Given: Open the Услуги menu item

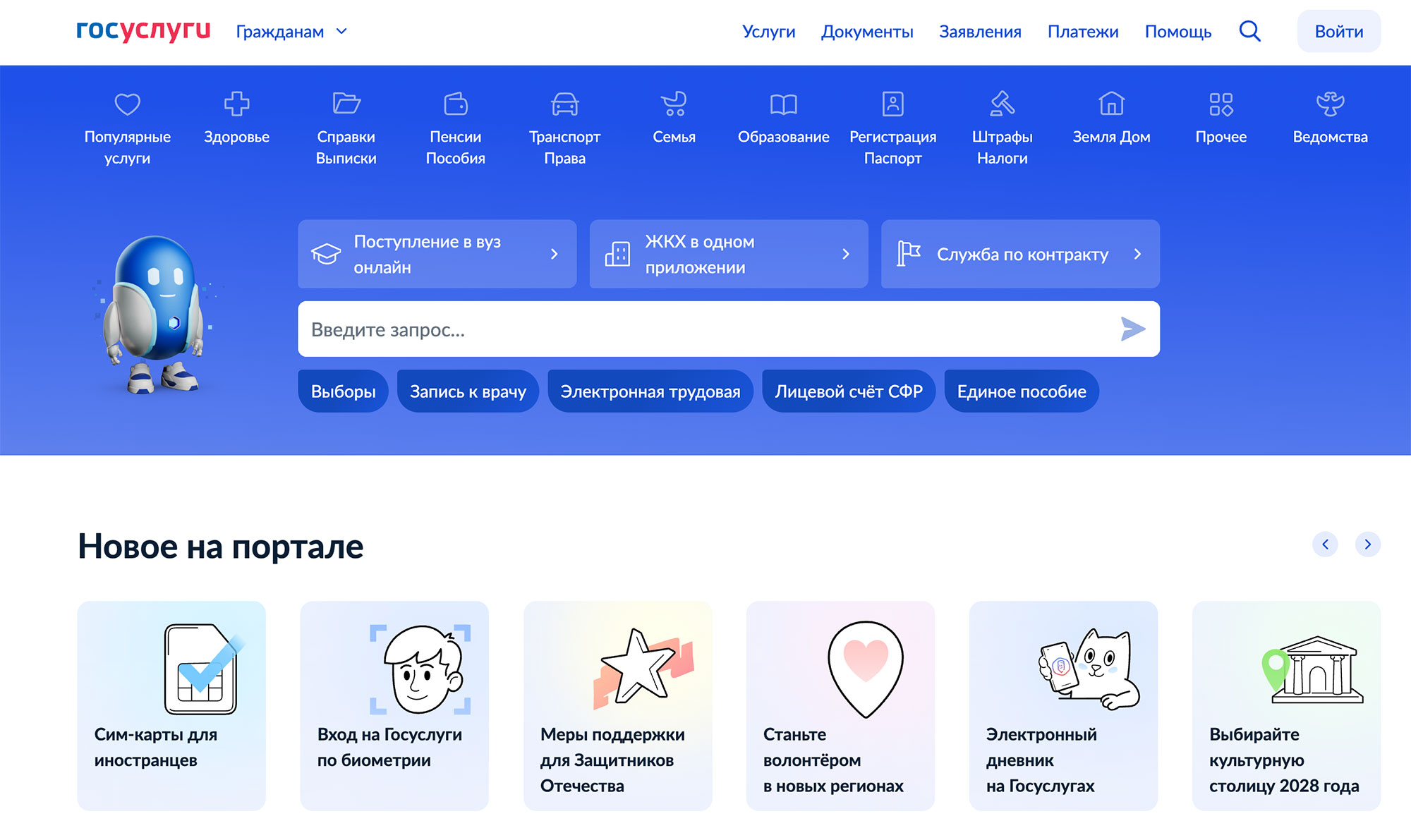Looking at the screenshot, I should (x=768, y=32).
